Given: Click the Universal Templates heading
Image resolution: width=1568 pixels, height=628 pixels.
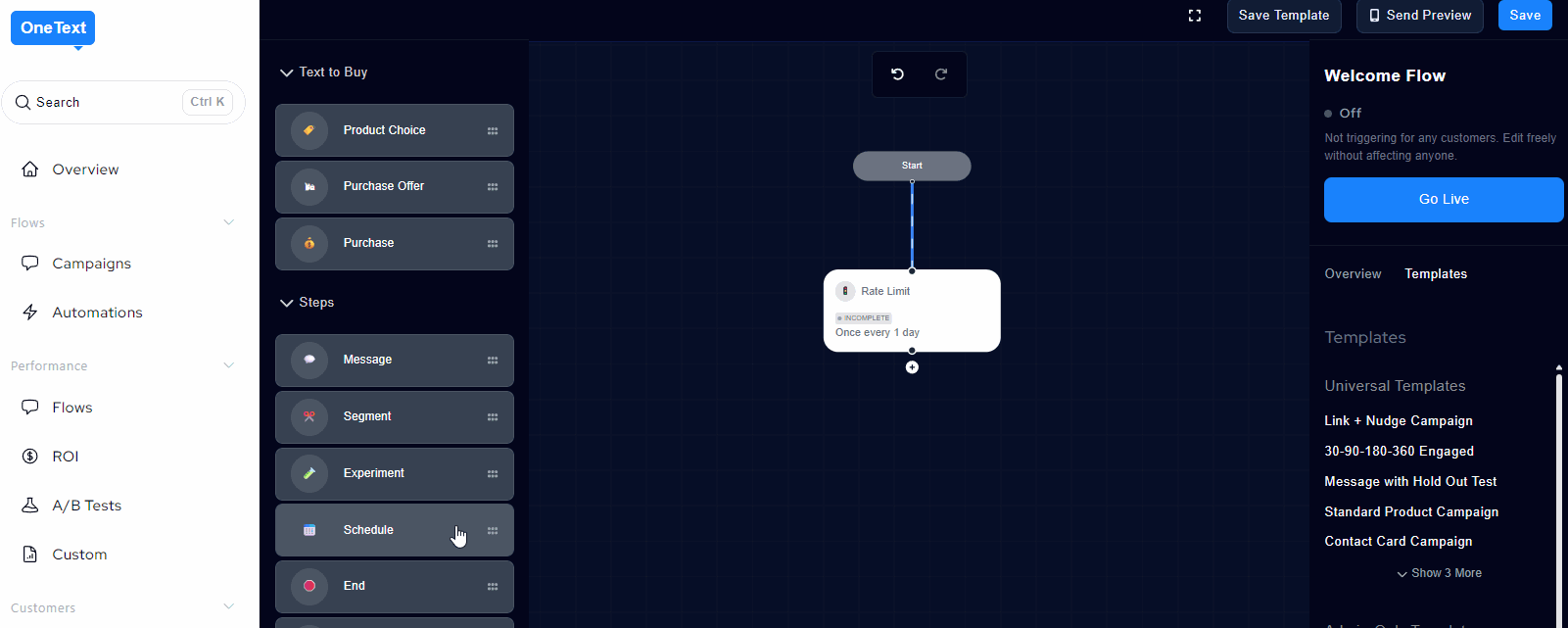Looking at the screenshot, I should tap(1395, 386).
